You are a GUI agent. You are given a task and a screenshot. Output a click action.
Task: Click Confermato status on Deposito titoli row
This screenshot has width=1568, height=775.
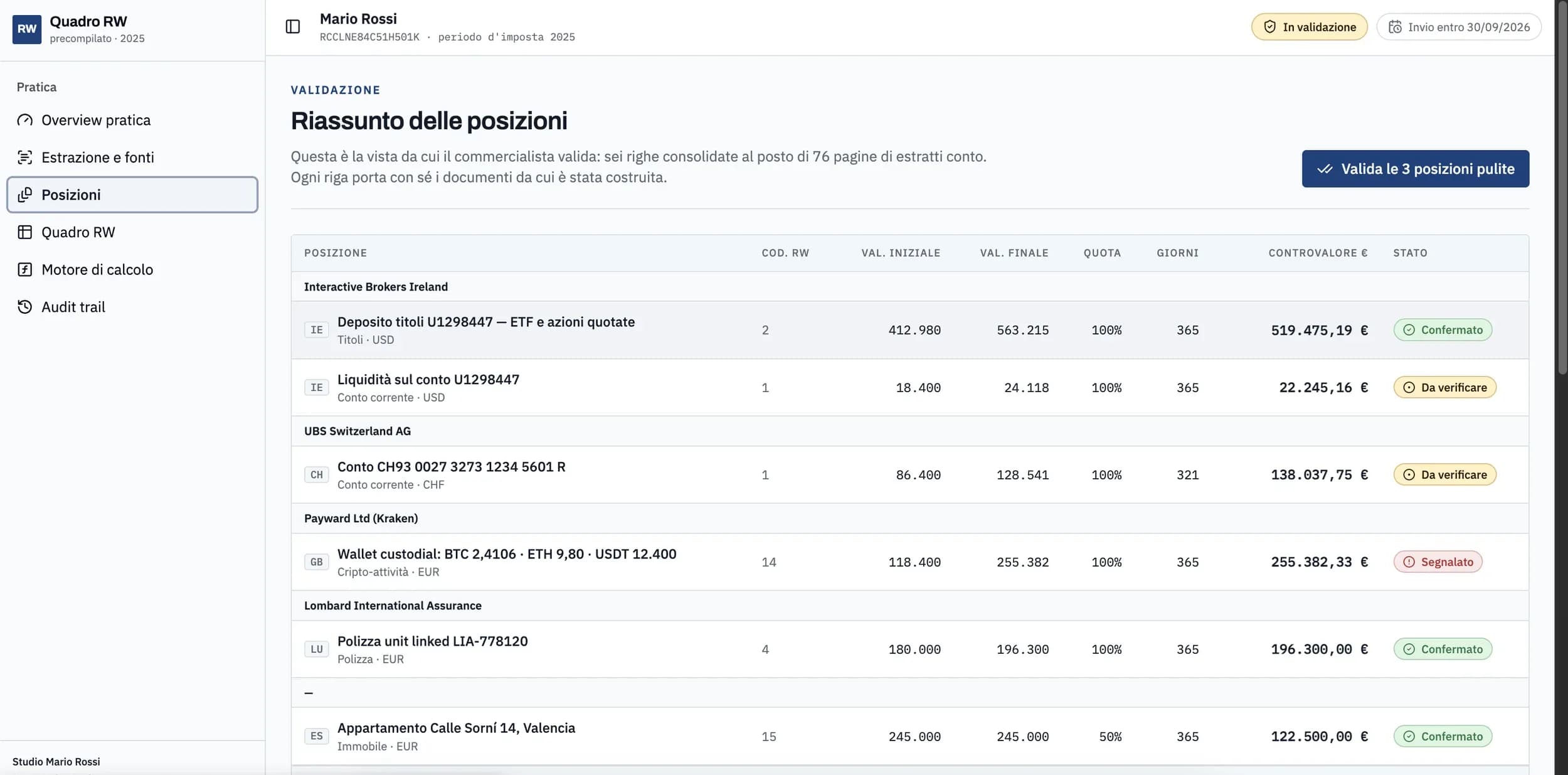click(1443, 330)
